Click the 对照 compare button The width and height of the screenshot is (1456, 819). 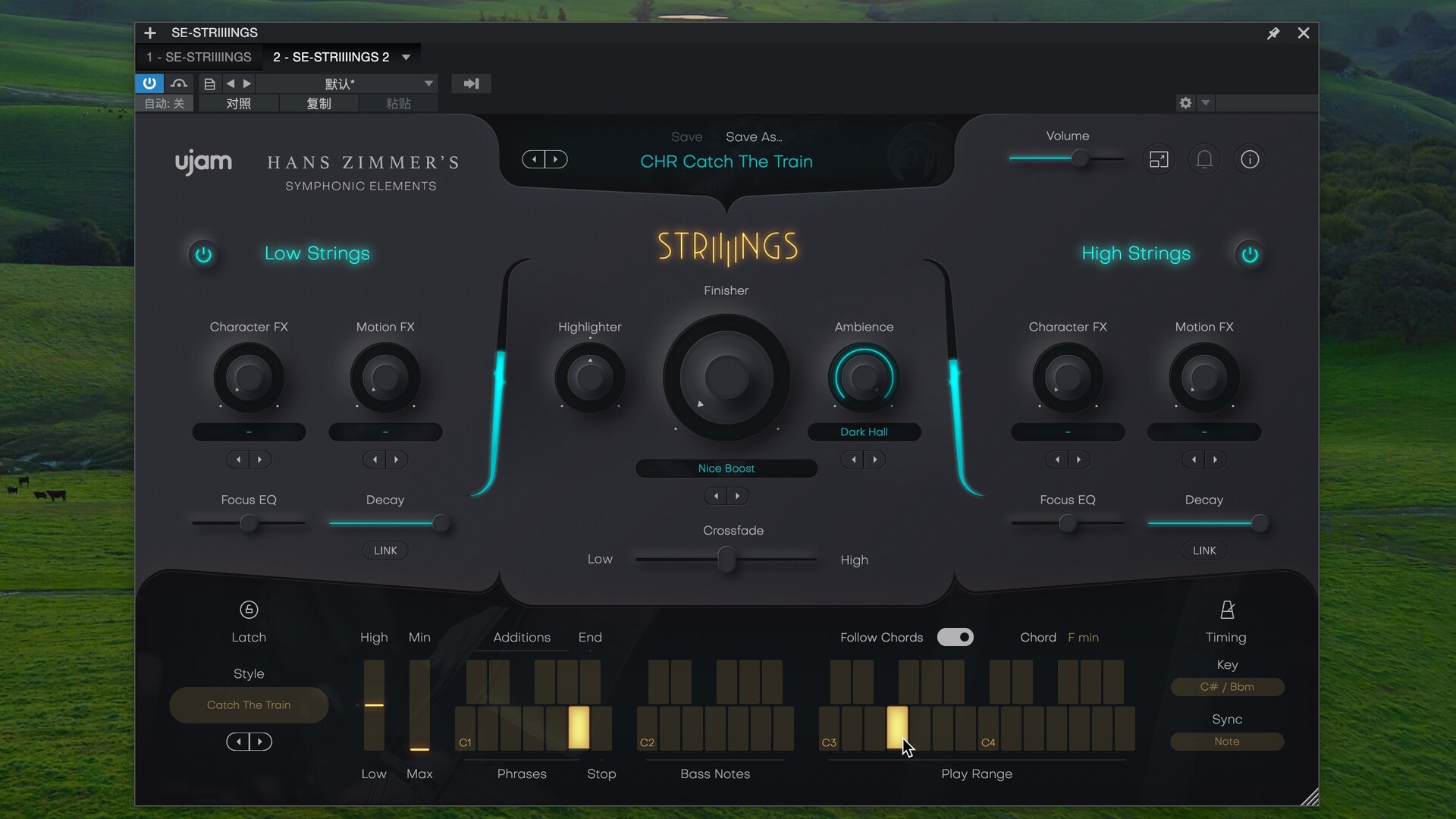[x=239, y=103]
